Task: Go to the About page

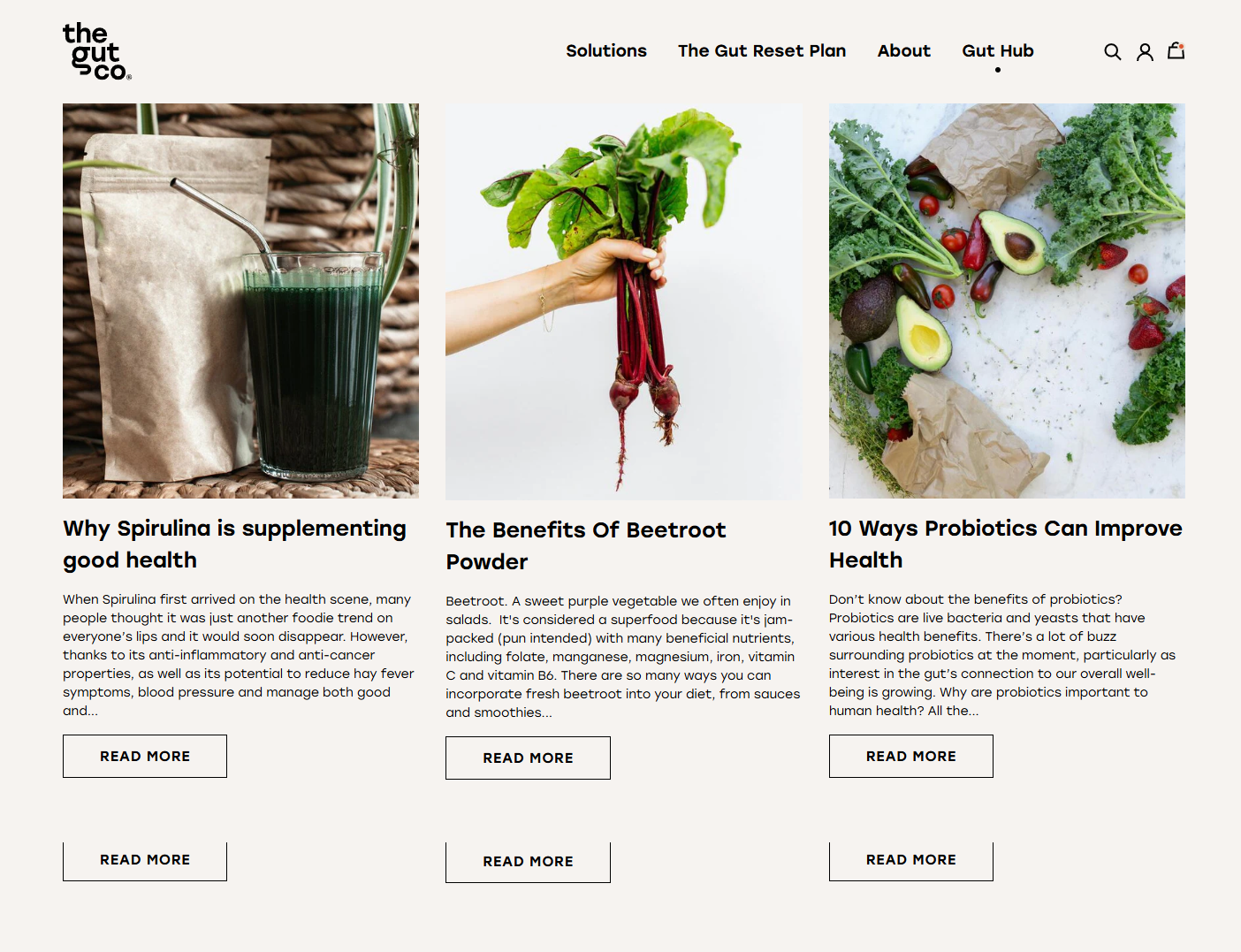Action: 904,51
